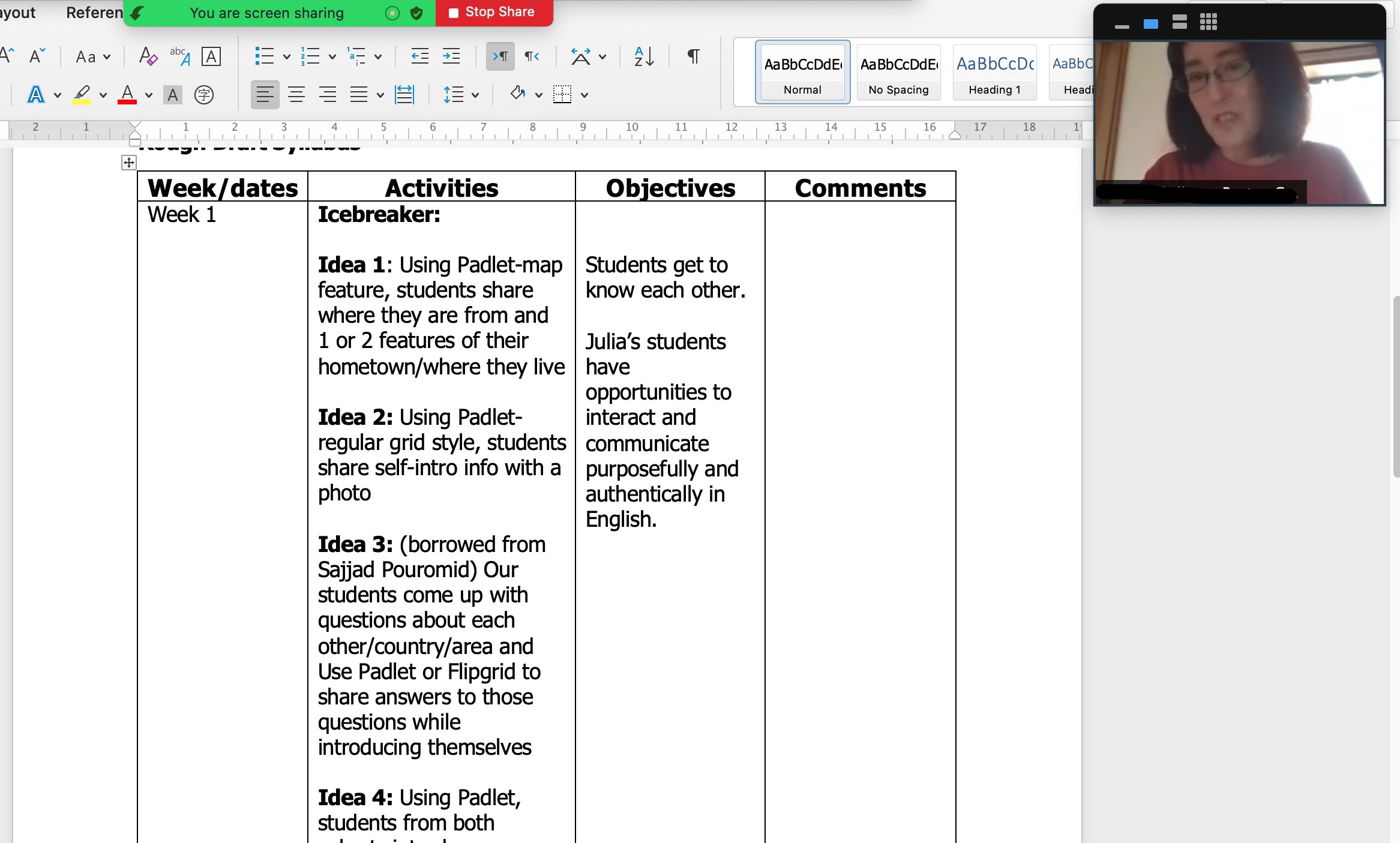
Task: Stop Share screen sharing
Action: click(x=493, y=12)
